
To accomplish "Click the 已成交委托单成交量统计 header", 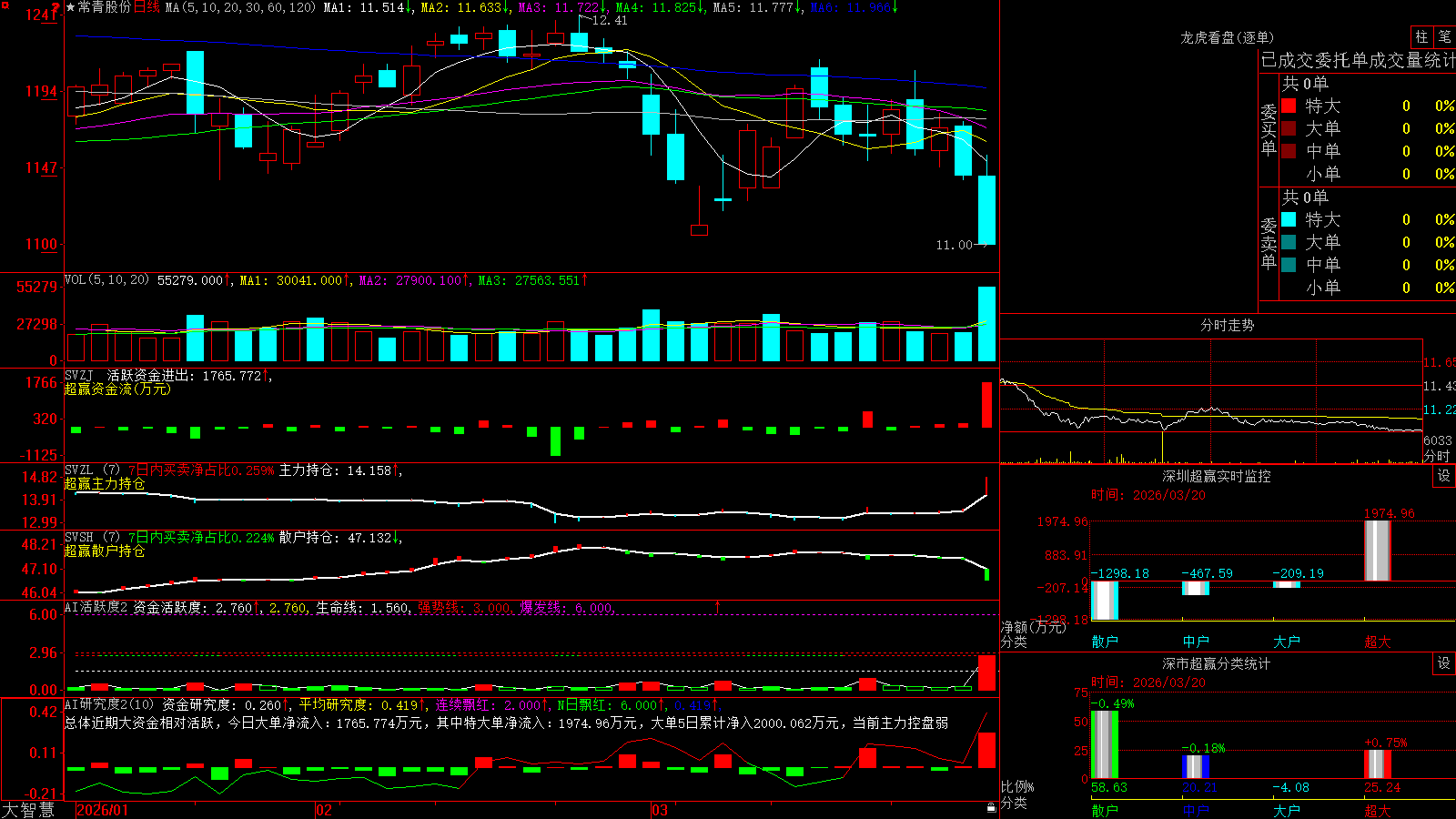I will 1358,60.
